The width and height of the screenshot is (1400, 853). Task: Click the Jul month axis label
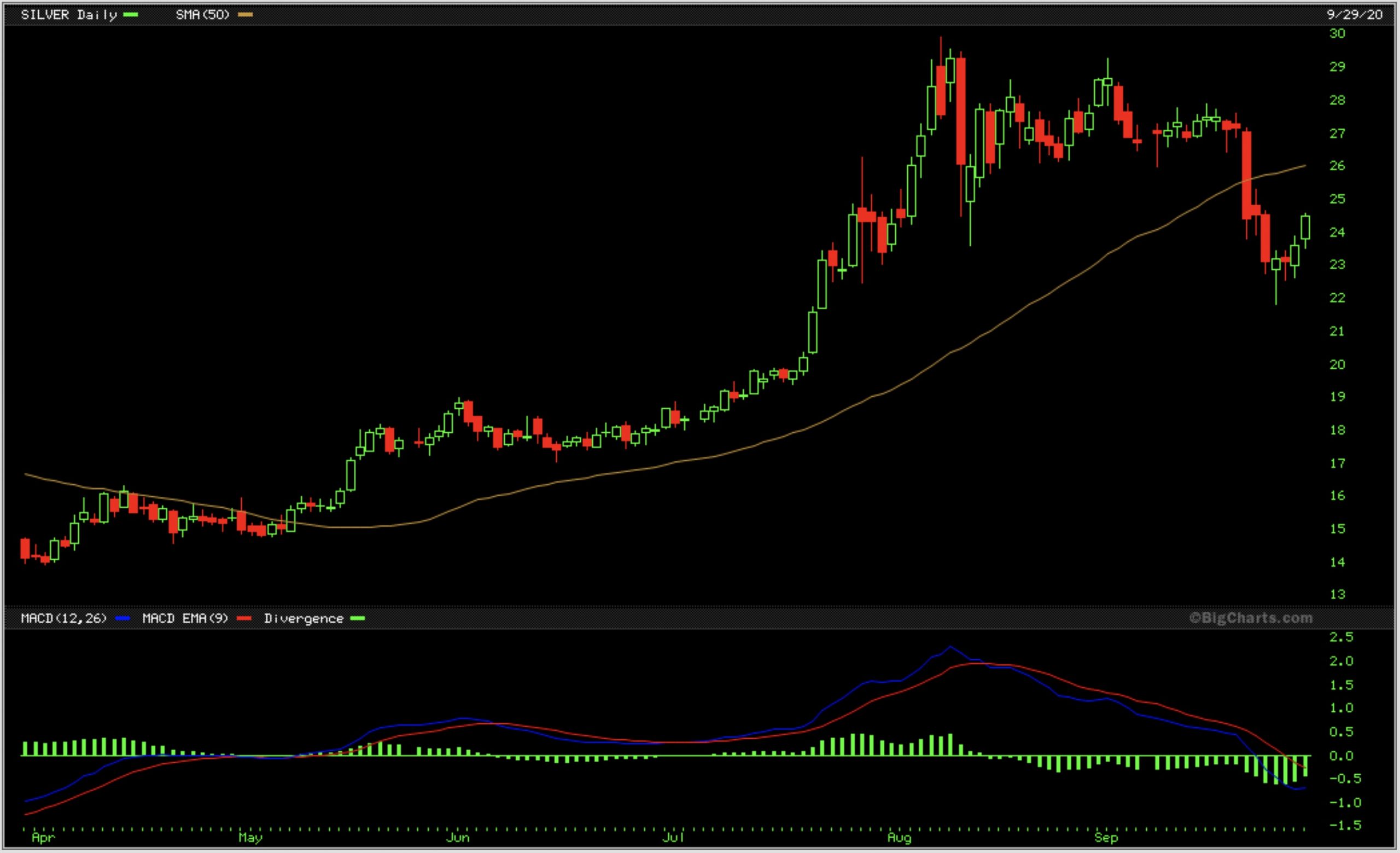[673, 838]
